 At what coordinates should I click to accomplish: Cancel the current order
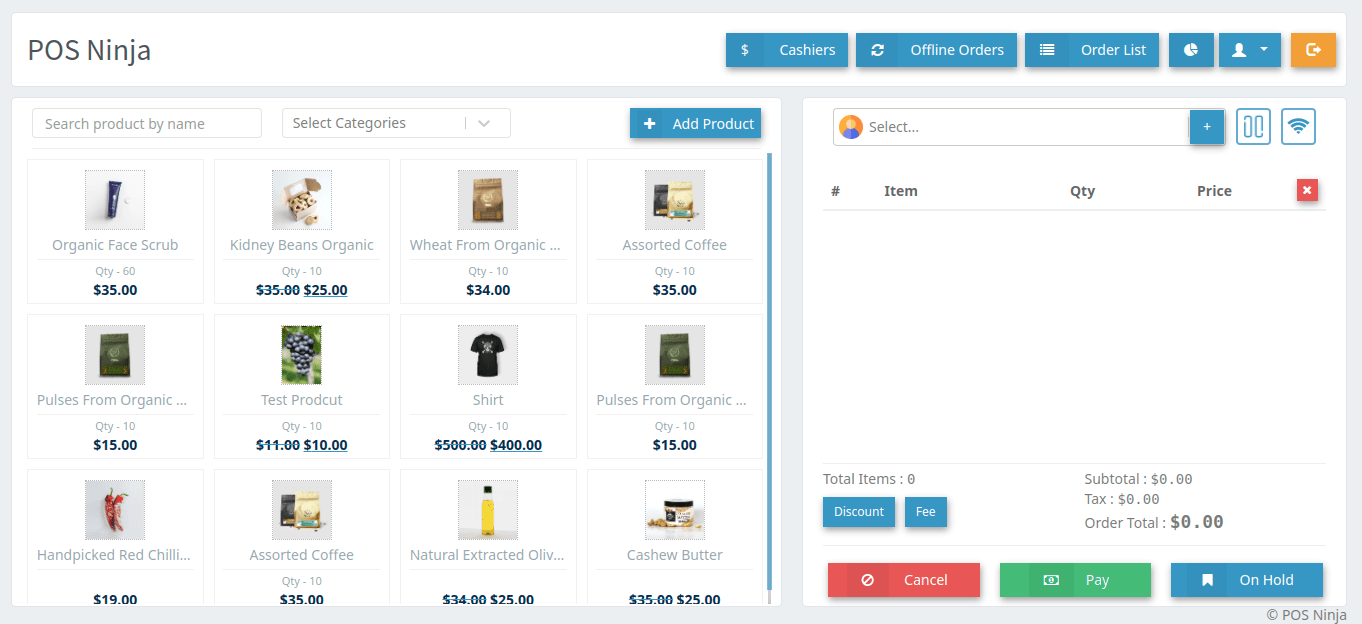tap(903, 580)
